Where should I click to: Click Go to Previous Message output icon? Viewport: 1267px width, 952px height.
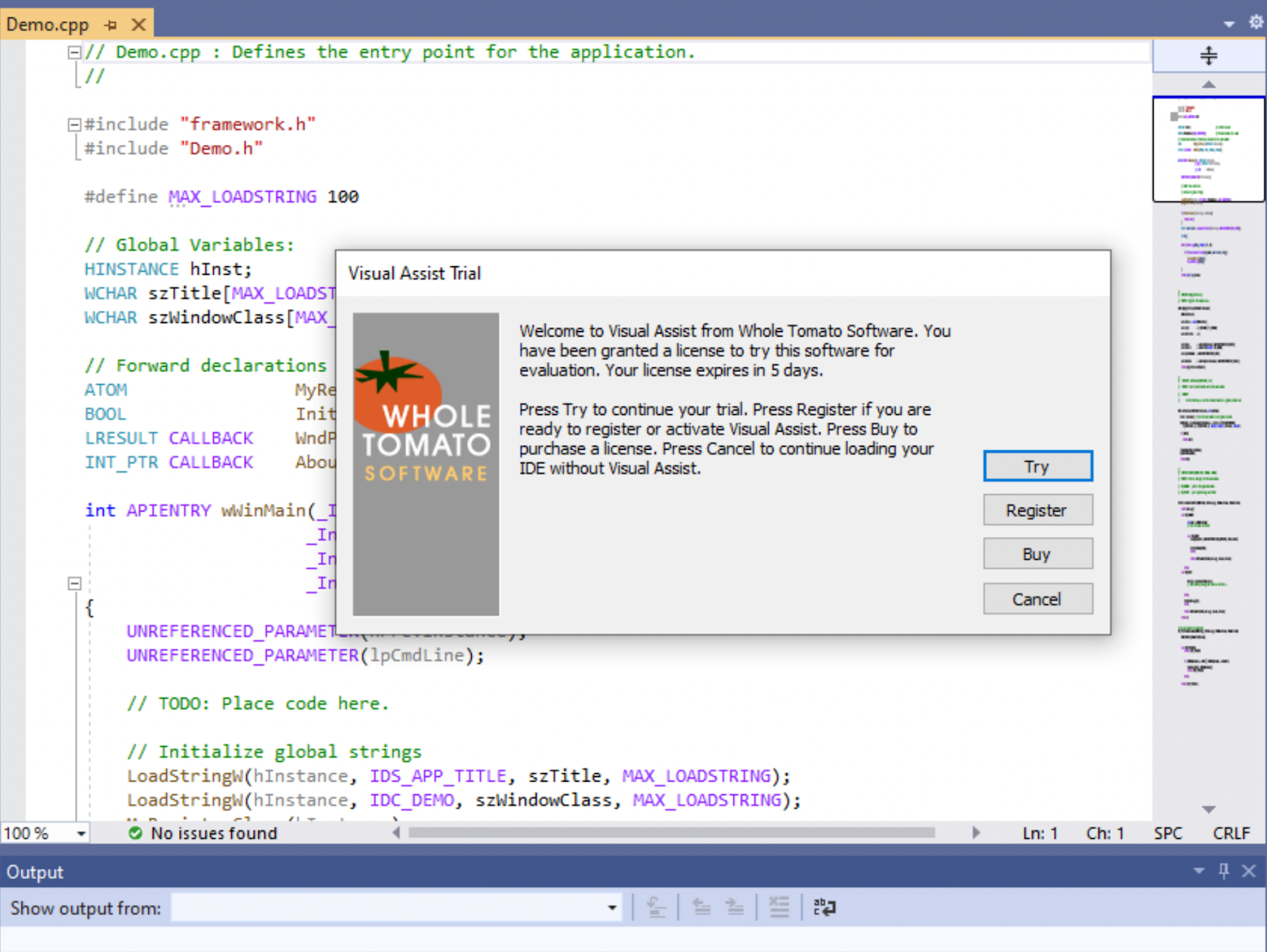click(x=702, y=908)
